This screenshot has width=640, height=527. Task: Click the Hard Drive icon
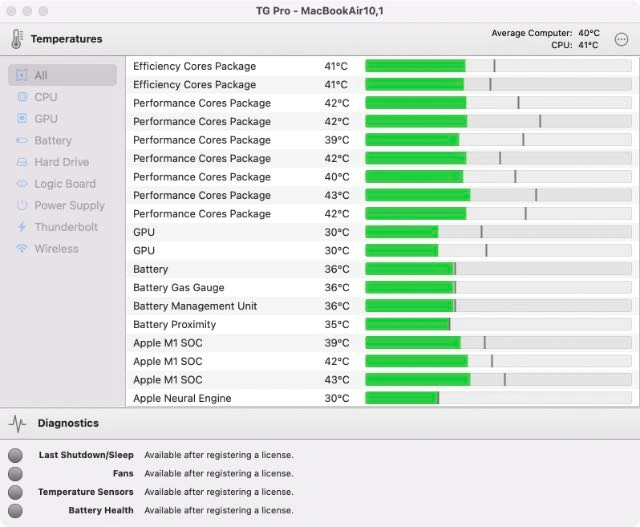point(22,162)
